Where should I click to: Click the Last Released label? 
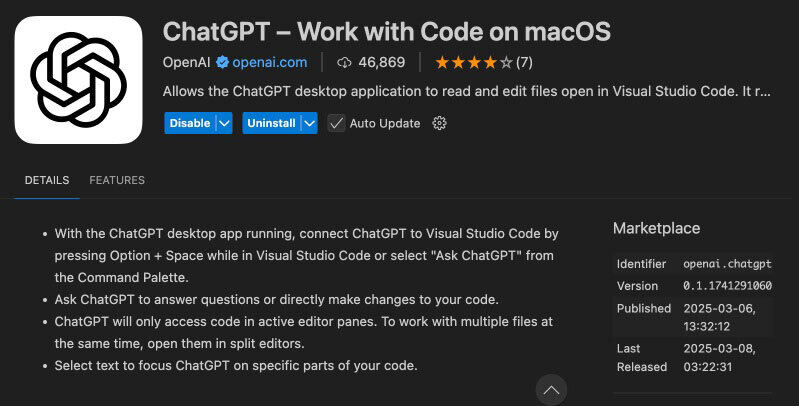(642, 358)
